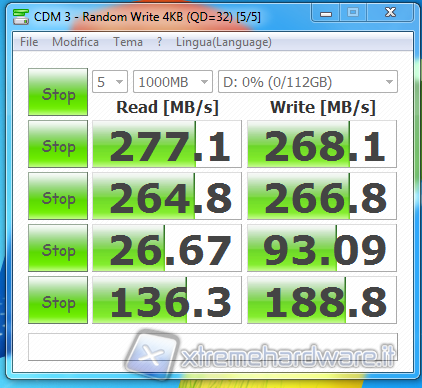Minimize the CDM 3 window
Screen dimensions: 422x388
[x=326, y=13]
